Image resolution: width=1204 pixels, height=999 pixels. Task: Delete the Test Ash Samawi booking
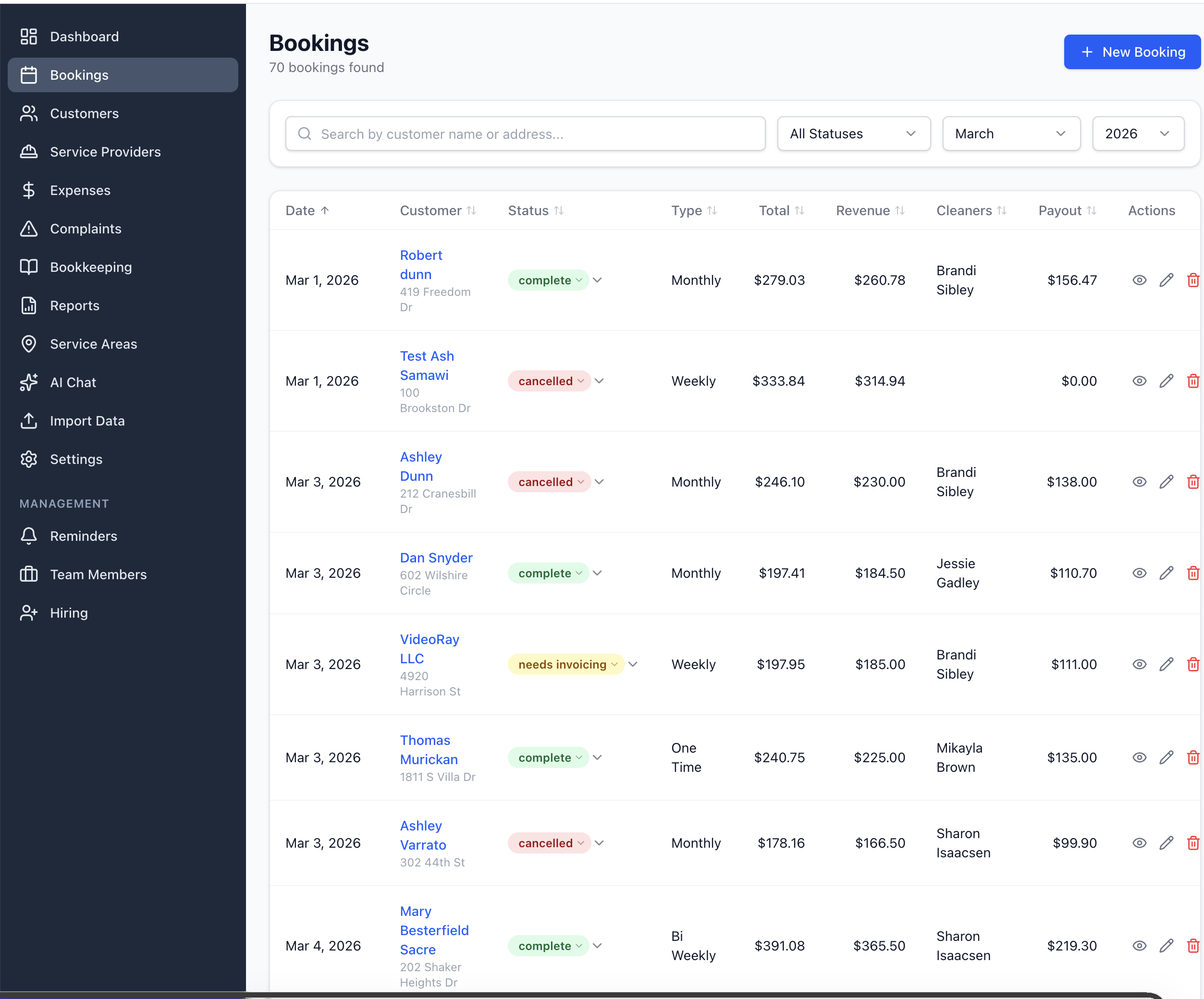[1192, 381]
